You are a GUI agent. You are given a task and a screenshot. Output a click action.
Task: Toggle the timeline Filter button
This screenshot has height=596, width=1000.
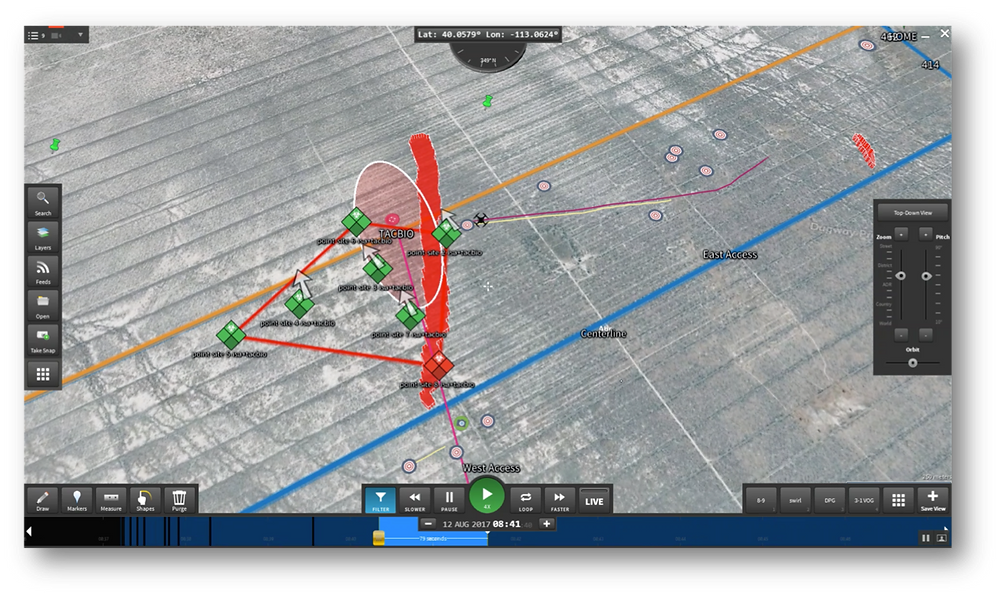(x=381, y=500)
